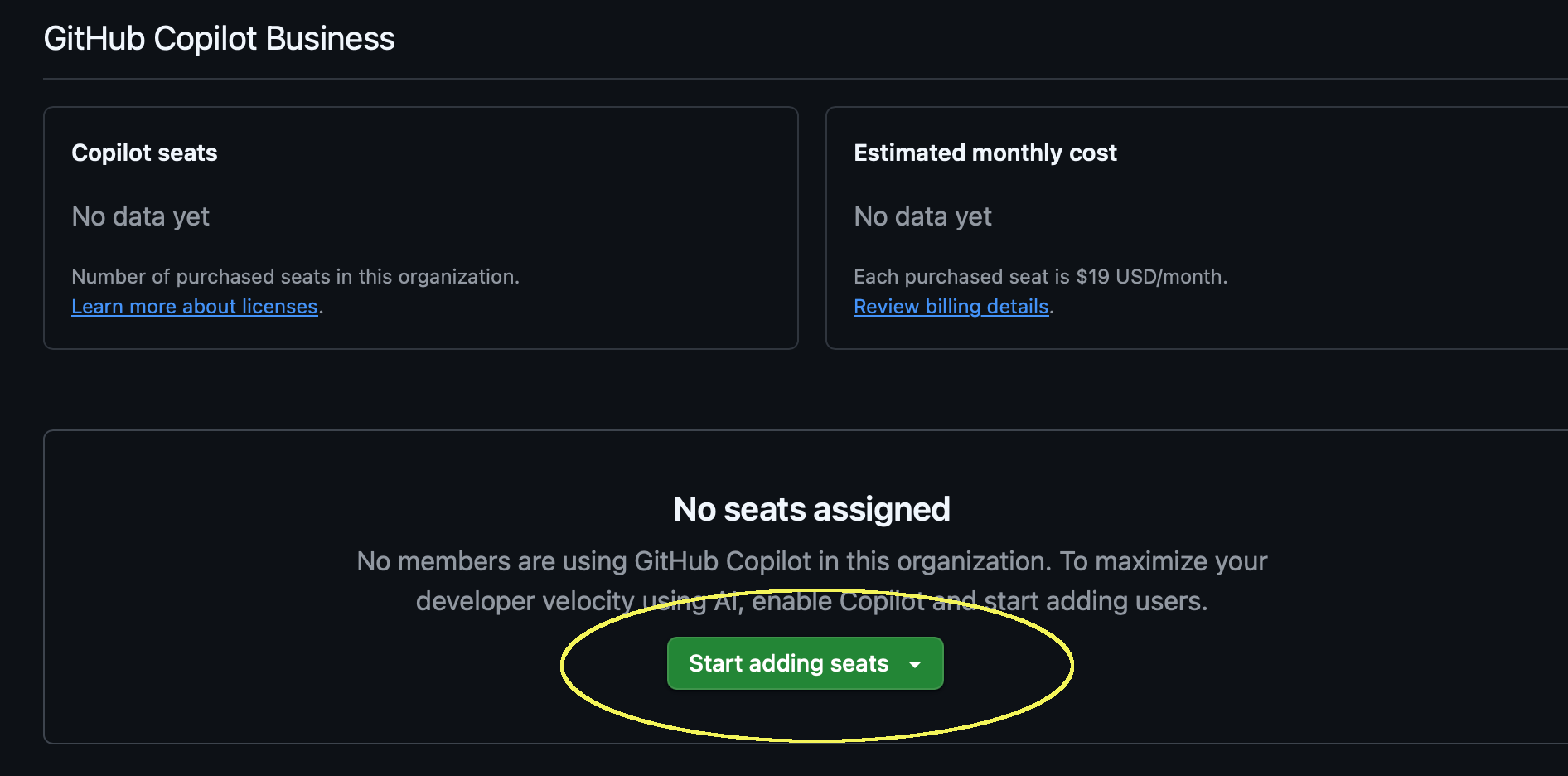Viewport: 1568px width, 776px height.
Task: Click the $19 USD/month pricing text
Action: tap(1041, 276)
